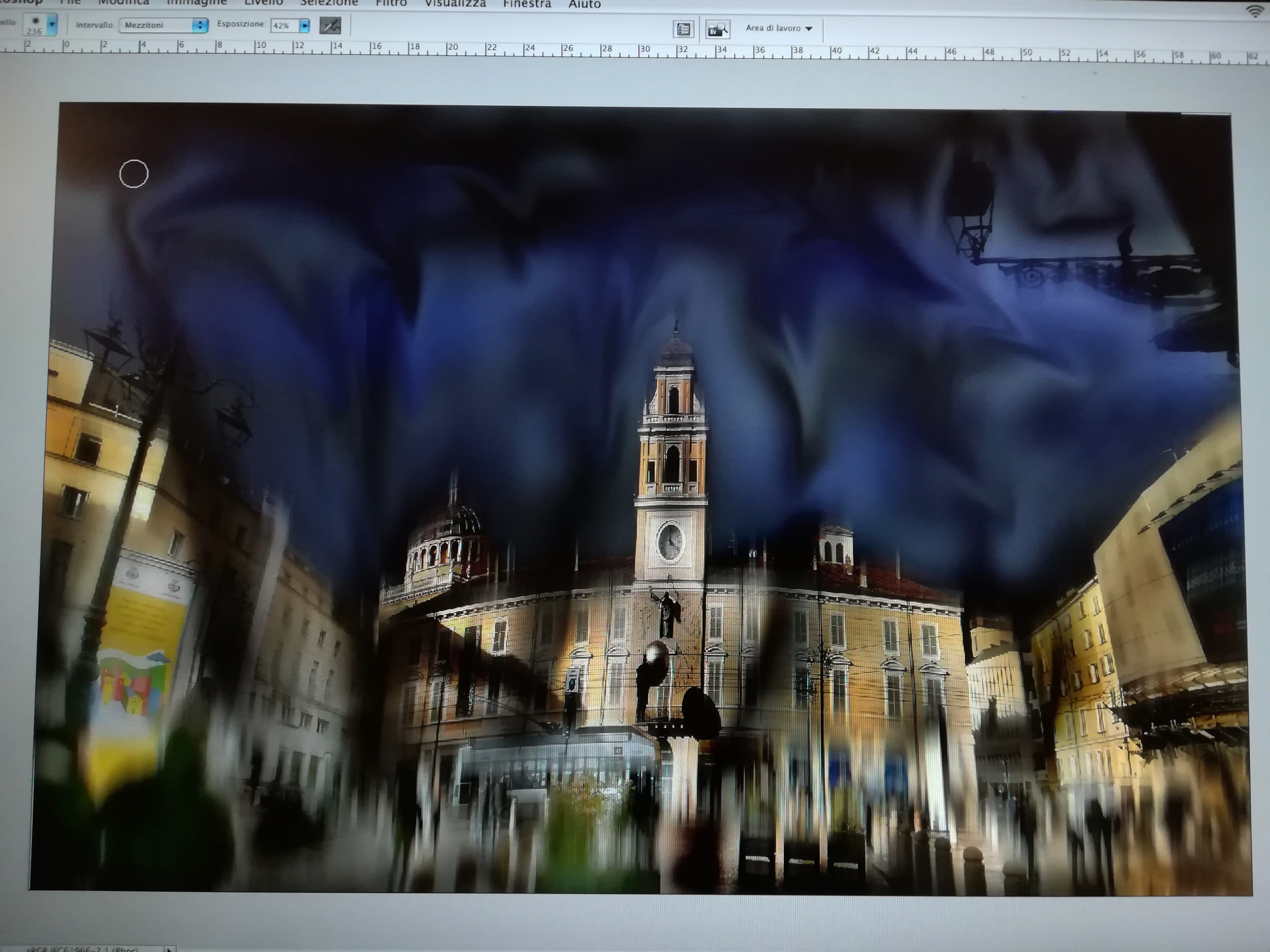Open the Area di lavoro menu
1270x952 pixels.
(x=779, y=28)
